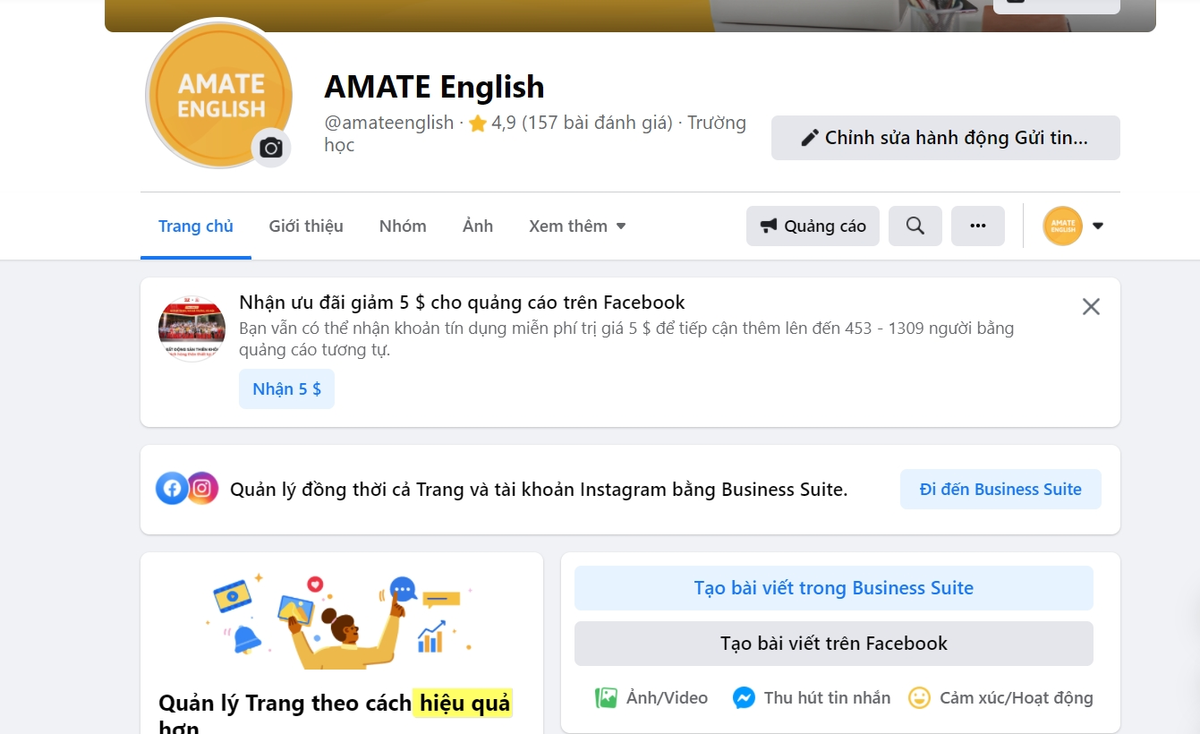Screen dimensions: 1200x734
Task: Click the ad thumbnail in the discount banner
Action: [x=192, y=328]
